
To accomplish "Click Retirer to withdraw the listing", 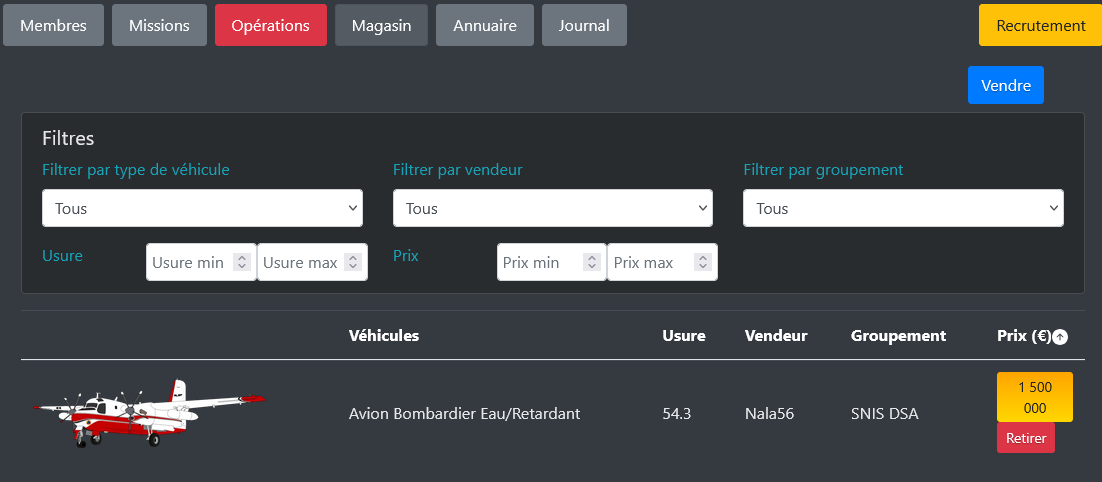I will (1025, 438).
